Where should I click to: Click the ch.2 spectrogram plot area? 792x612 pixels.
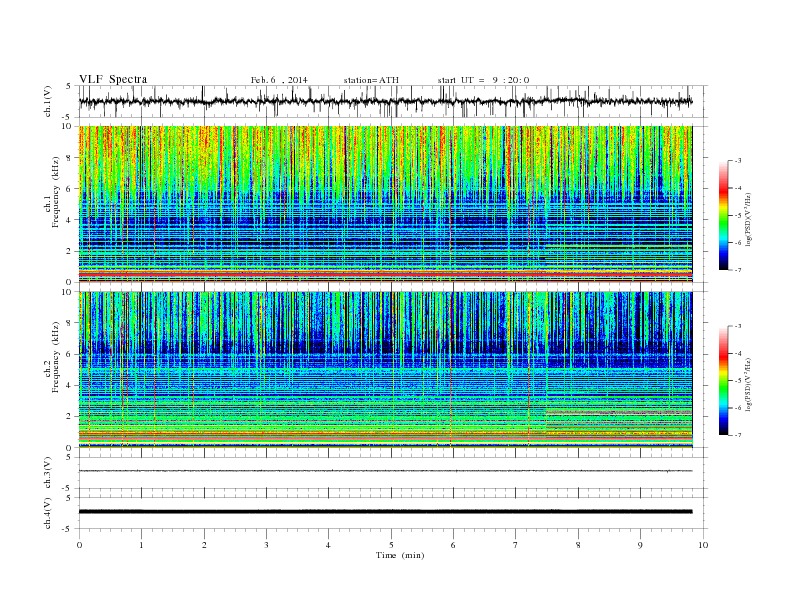(x=385, y=370)
